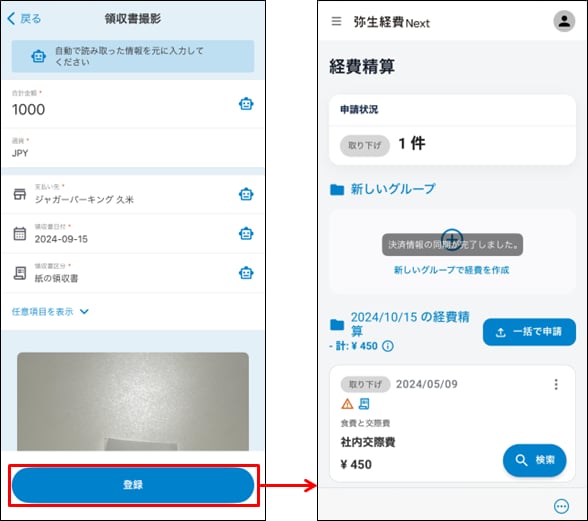The image size is (588, 521).
Task: Tap the robot icon beside 紙の領収書
Action: coord(246,273)
